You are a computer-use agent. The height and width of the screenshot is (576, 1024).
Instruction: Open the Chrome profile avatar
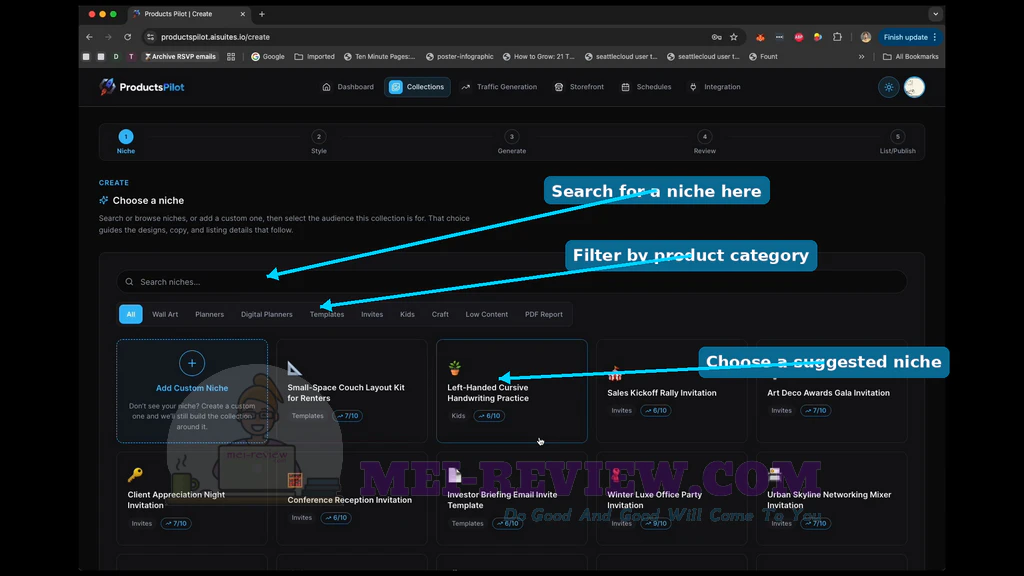click(866, 37)
